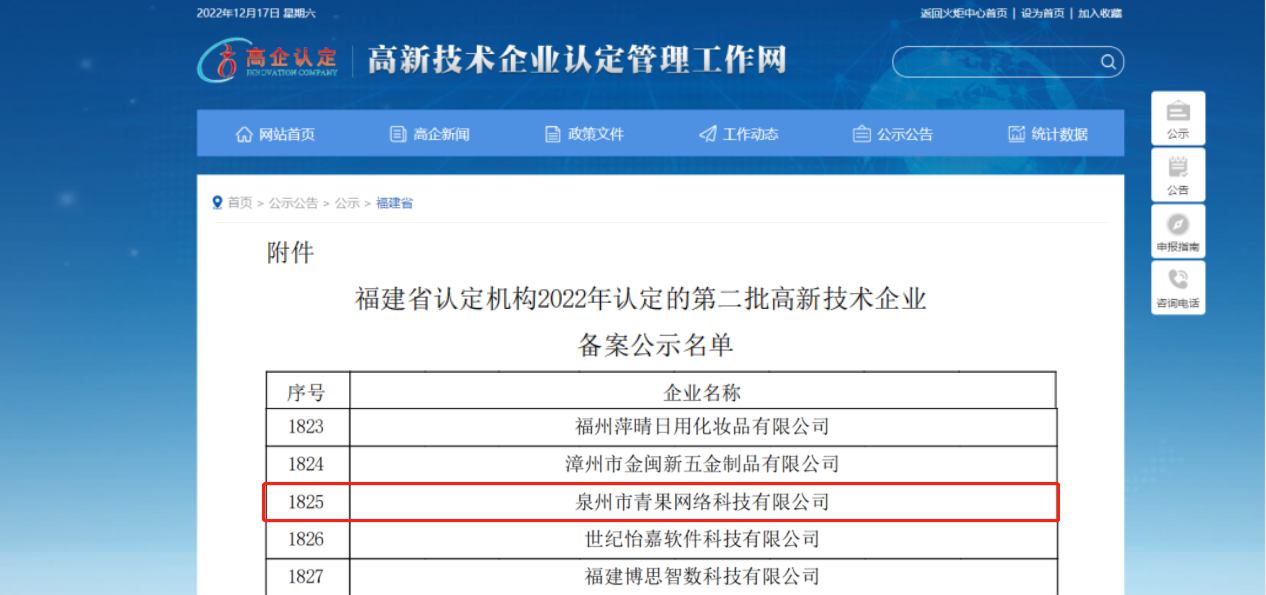Open the 申报指南 compass icon
The width and height of the screenshot is (1266, 595).
(x=1178, y=224)
